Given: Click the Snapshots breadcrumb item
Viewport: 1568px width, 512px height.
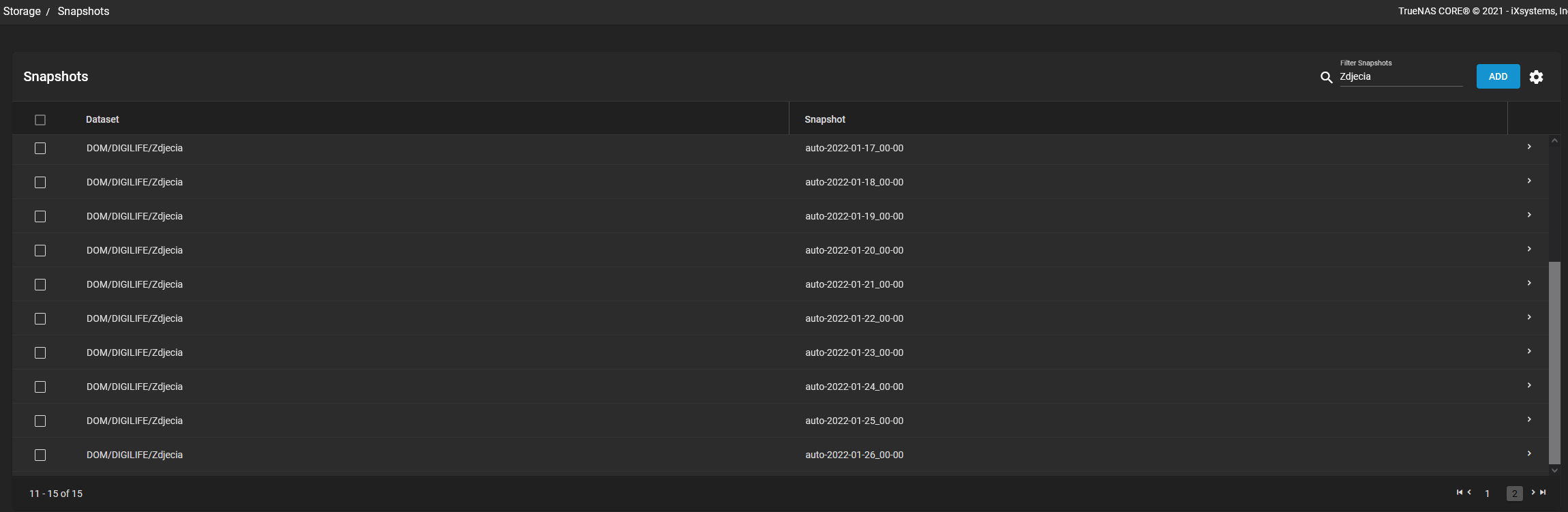Looking at the screenshot, I should 83,11.
